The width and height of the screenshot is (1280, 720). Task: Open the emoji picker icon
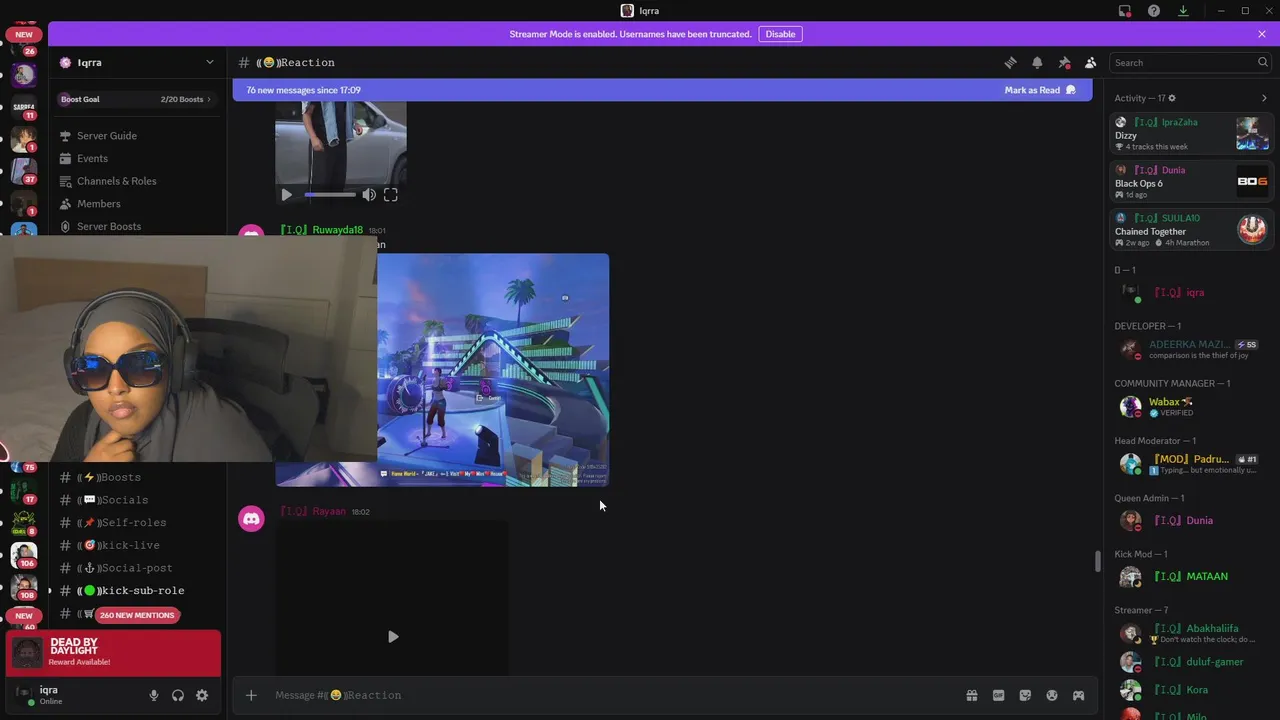coord(1052,695)
